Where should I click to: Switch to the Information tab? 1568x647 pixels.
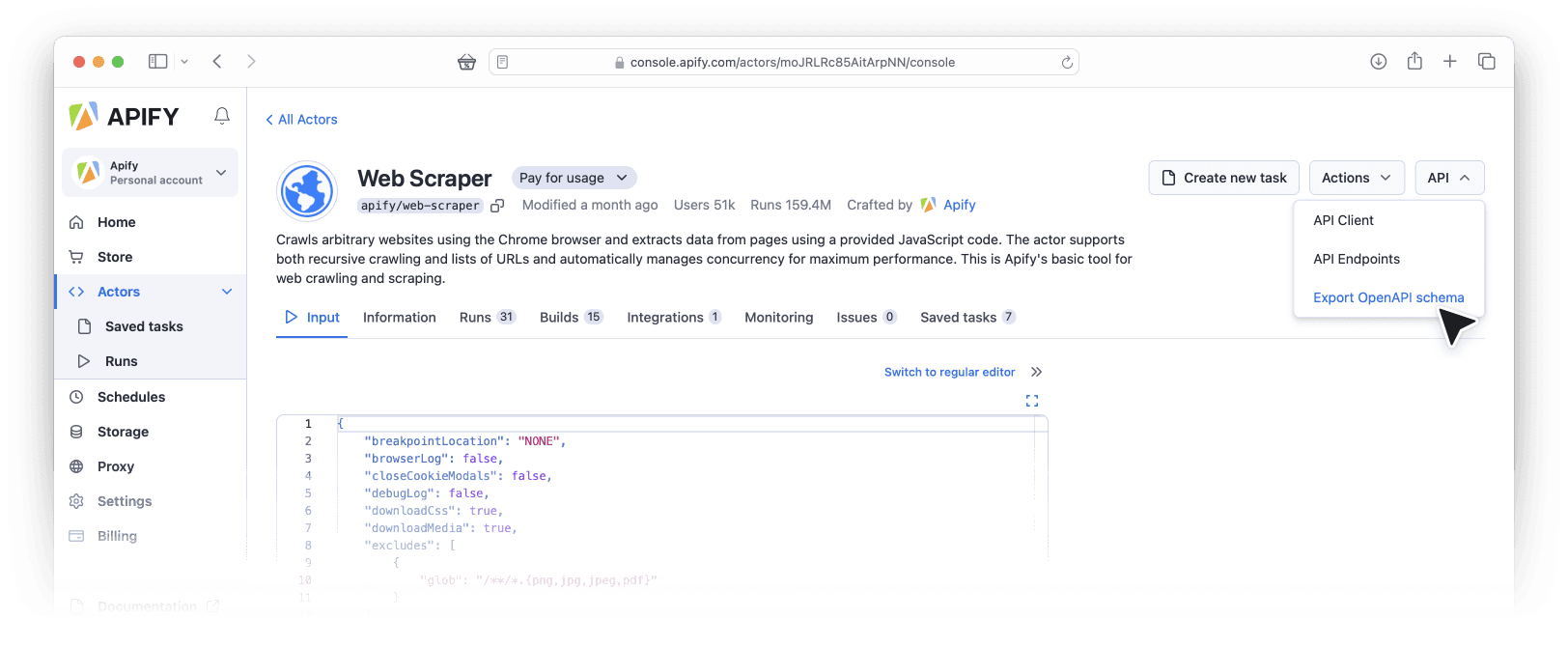tap(400, 318)
